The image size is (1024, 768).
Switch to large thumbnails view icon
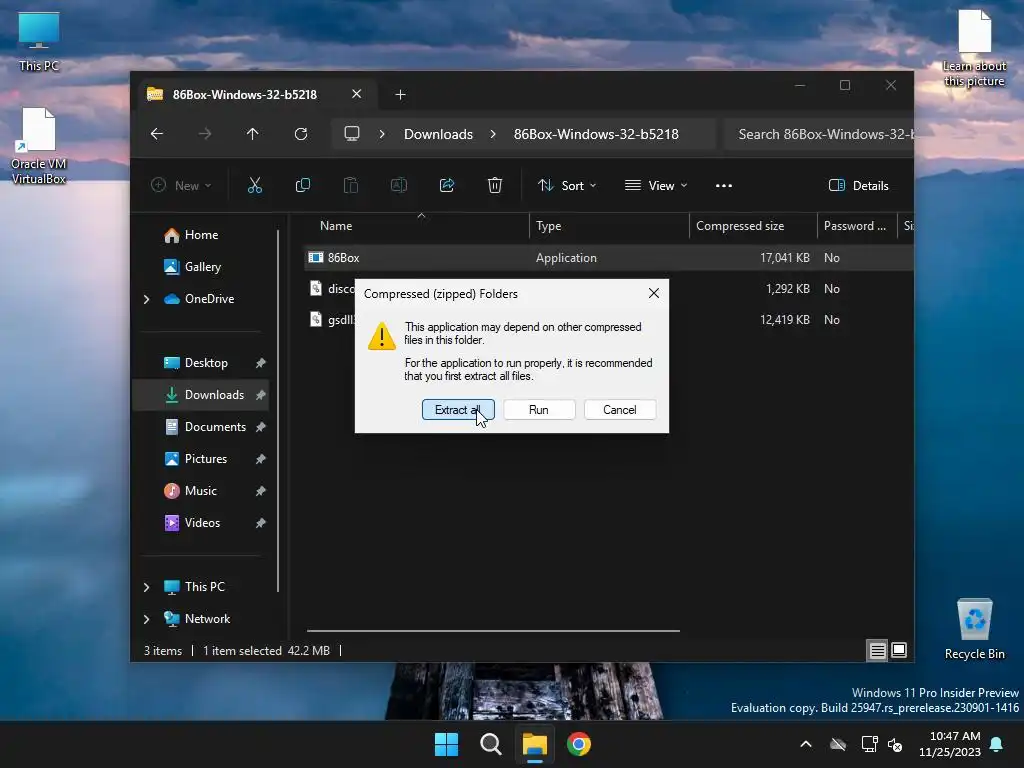click(899, 650)
